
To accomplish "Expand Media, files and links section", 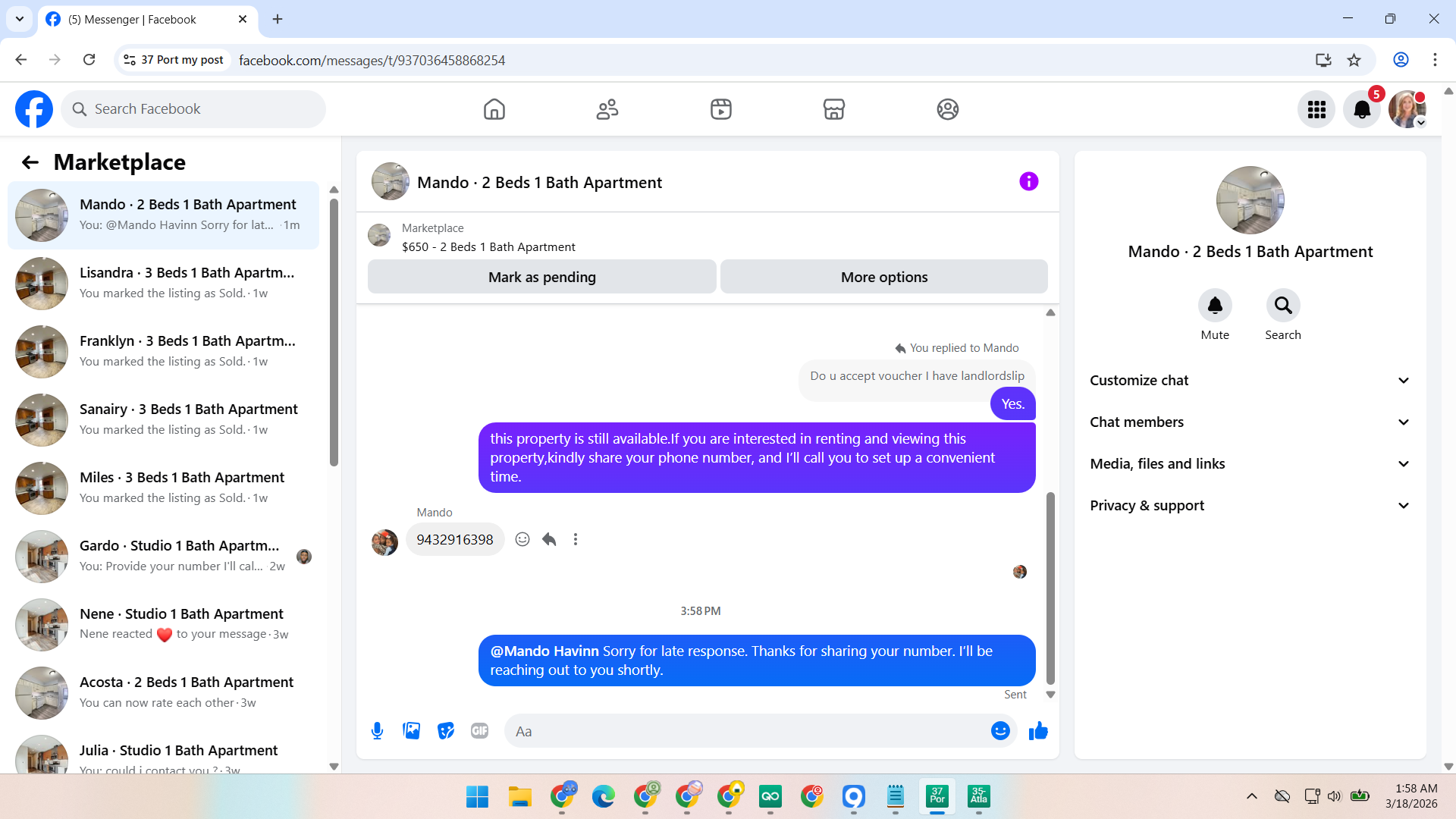I will click(x=1250, y=464).
